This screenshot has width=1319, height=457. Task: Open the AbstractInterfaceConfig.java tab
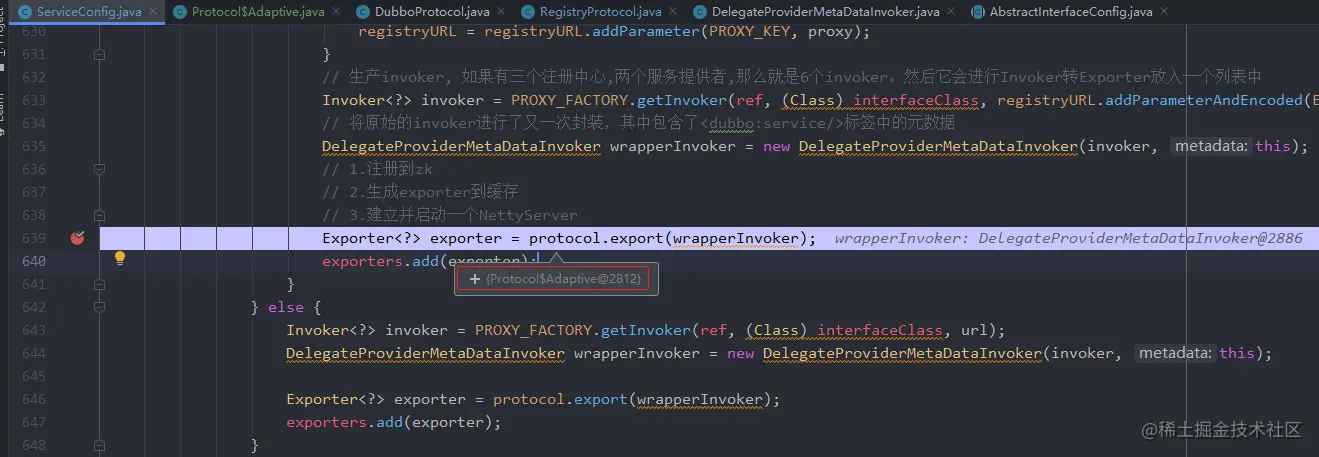point(1073,12)
